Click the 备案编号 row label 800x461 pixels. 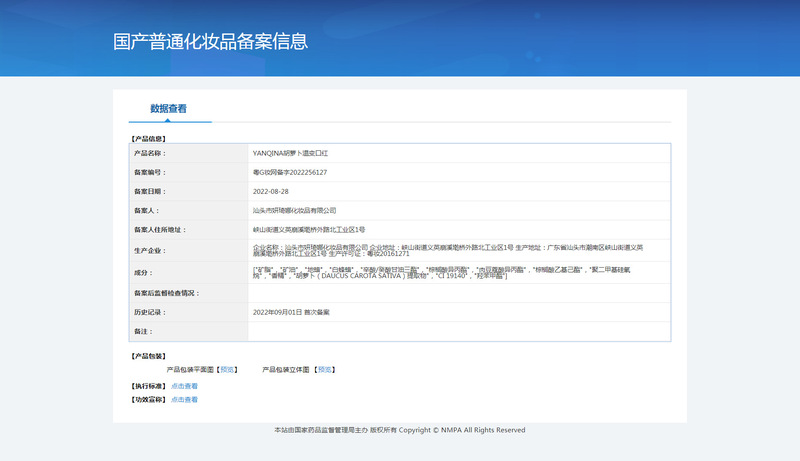tap(150, 172)
